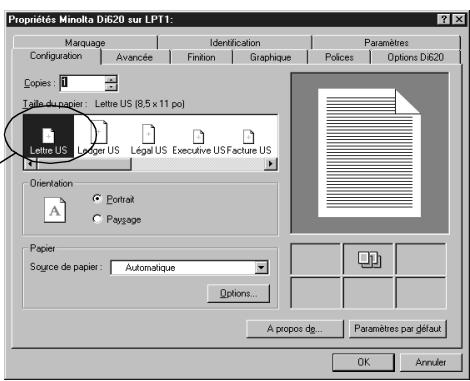Open the Options Di620 tab
470x381 pixels.
[415, 57]
